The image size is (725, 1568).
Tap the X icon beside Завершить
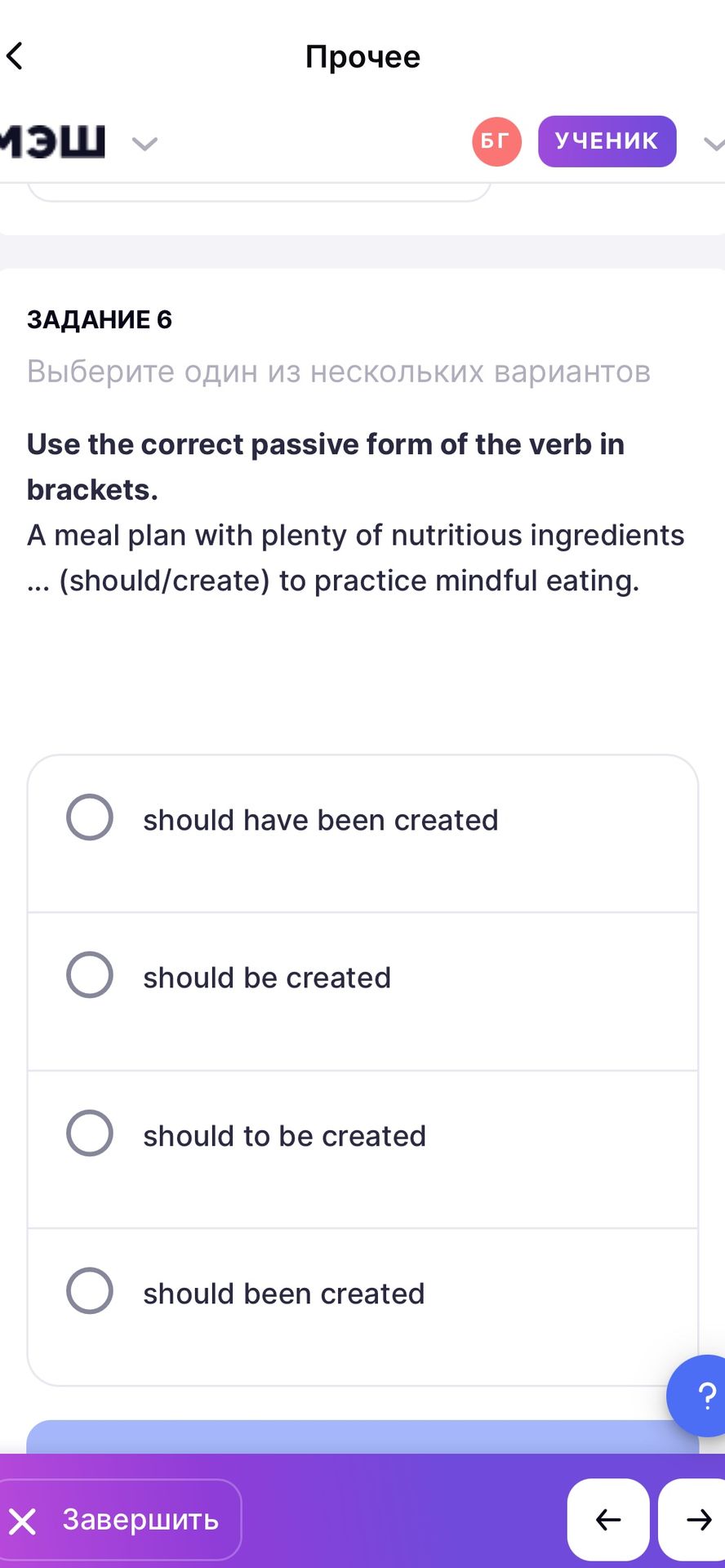pos(23,1521)
